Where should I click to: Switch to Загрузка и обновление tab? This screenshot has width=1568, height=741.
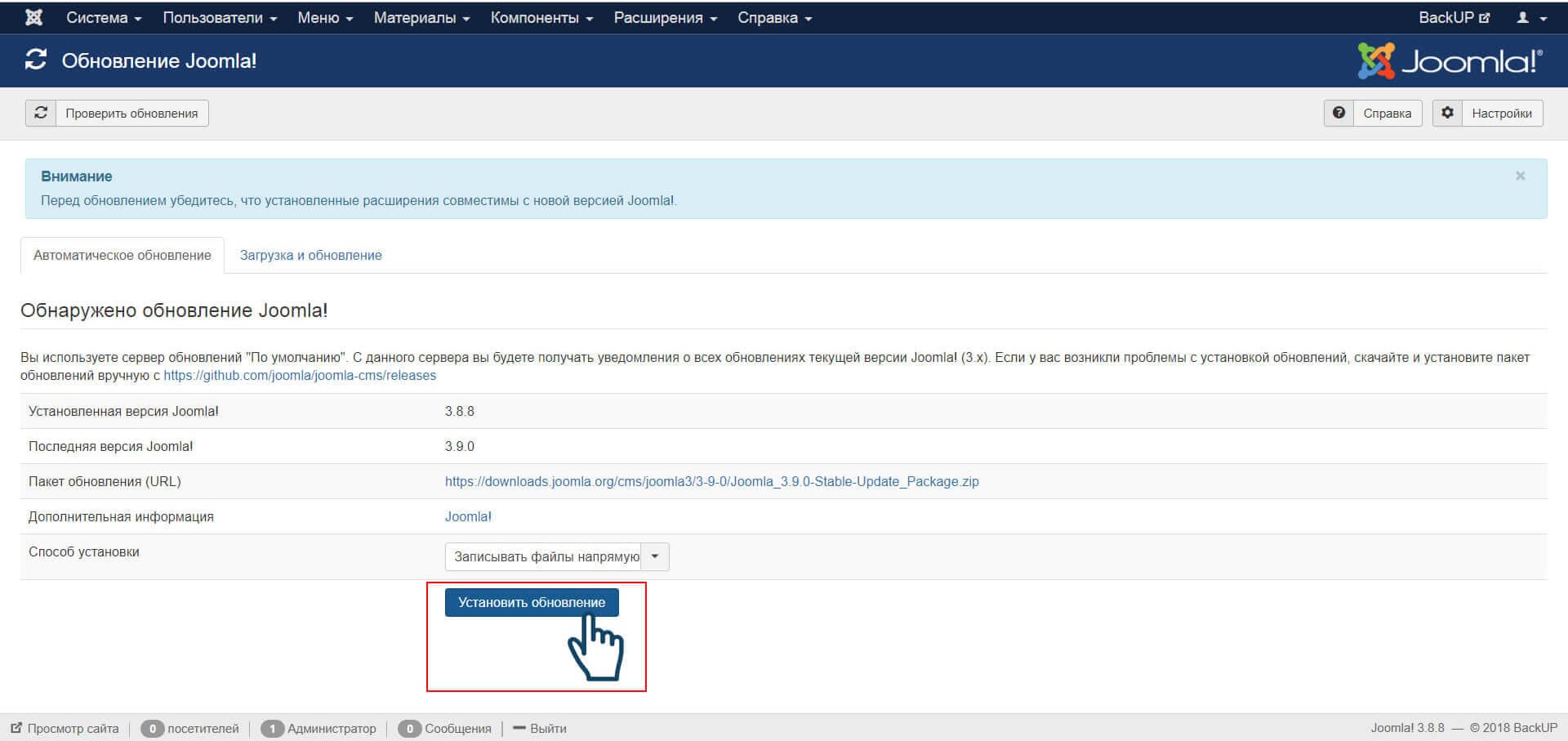(310, 255)
